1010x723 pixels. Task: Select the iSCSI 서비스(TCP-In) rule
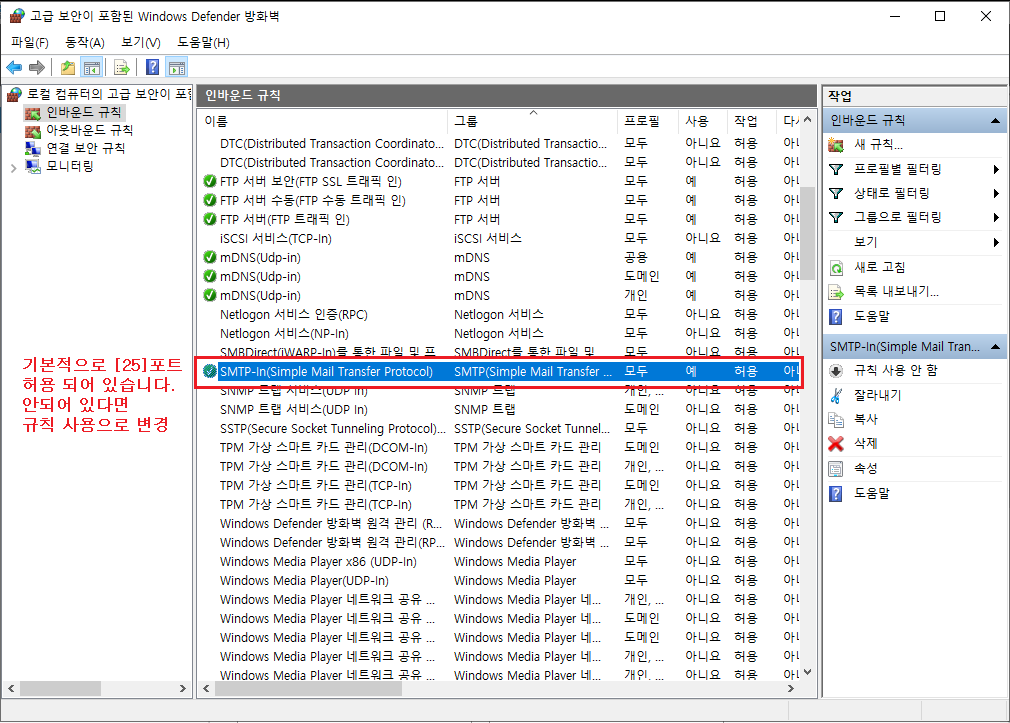pyautogui.click(x=500, y=238)
